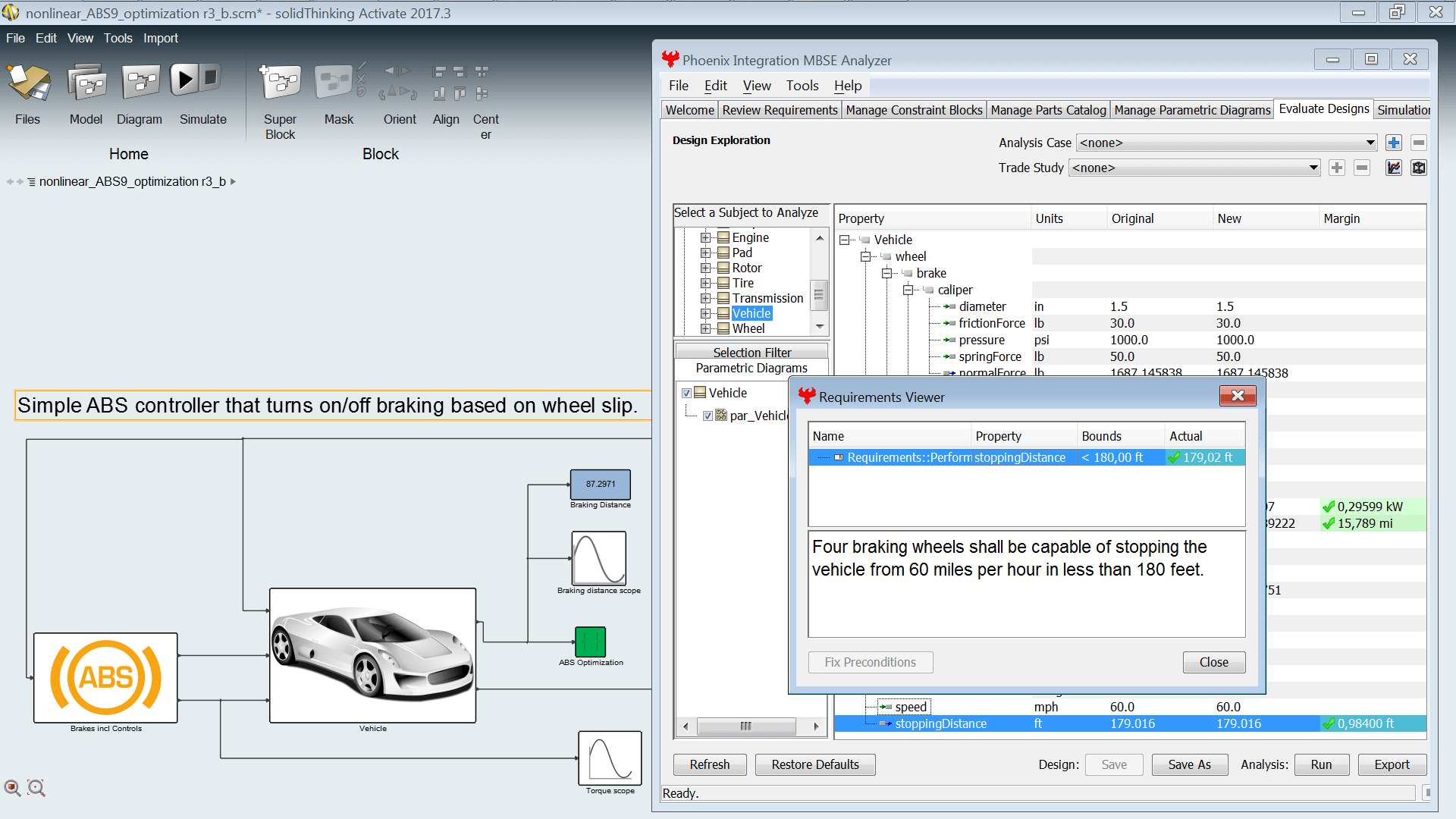The width and height of the screenshot is (1456, 819).
Task: Collapse the wheel property node
Action: pyautogui.click(x=865, y=256)
